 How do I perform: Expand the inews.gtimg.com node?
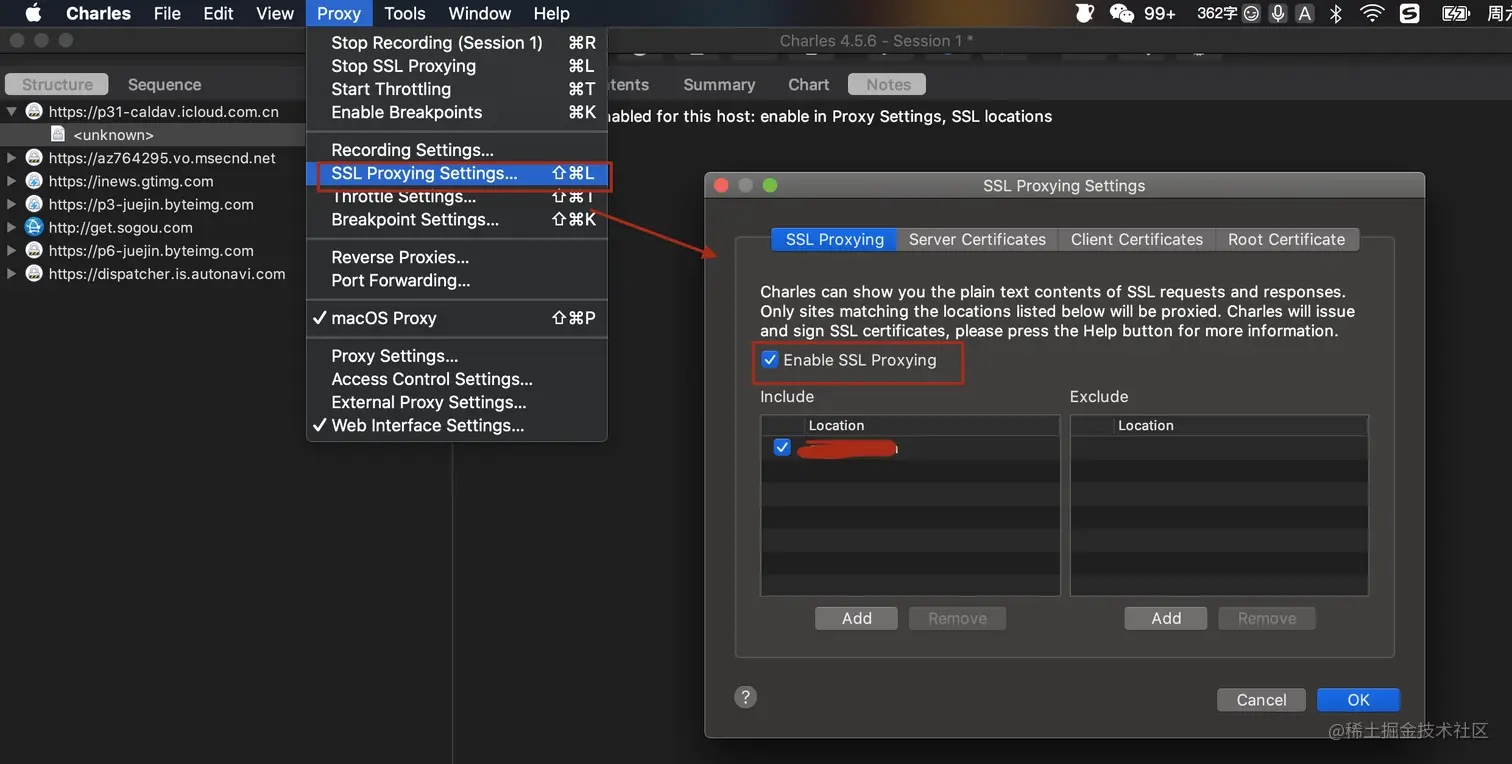point(12,181)
